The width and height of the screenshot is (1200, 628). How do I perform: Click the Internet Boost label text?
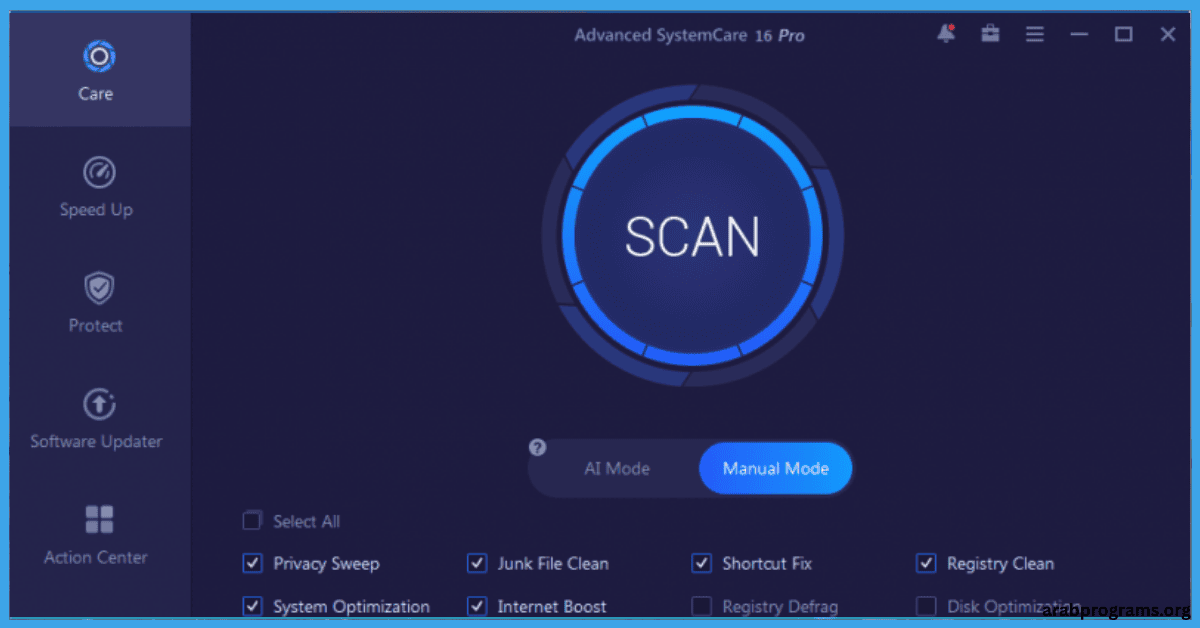click(552, 606)
